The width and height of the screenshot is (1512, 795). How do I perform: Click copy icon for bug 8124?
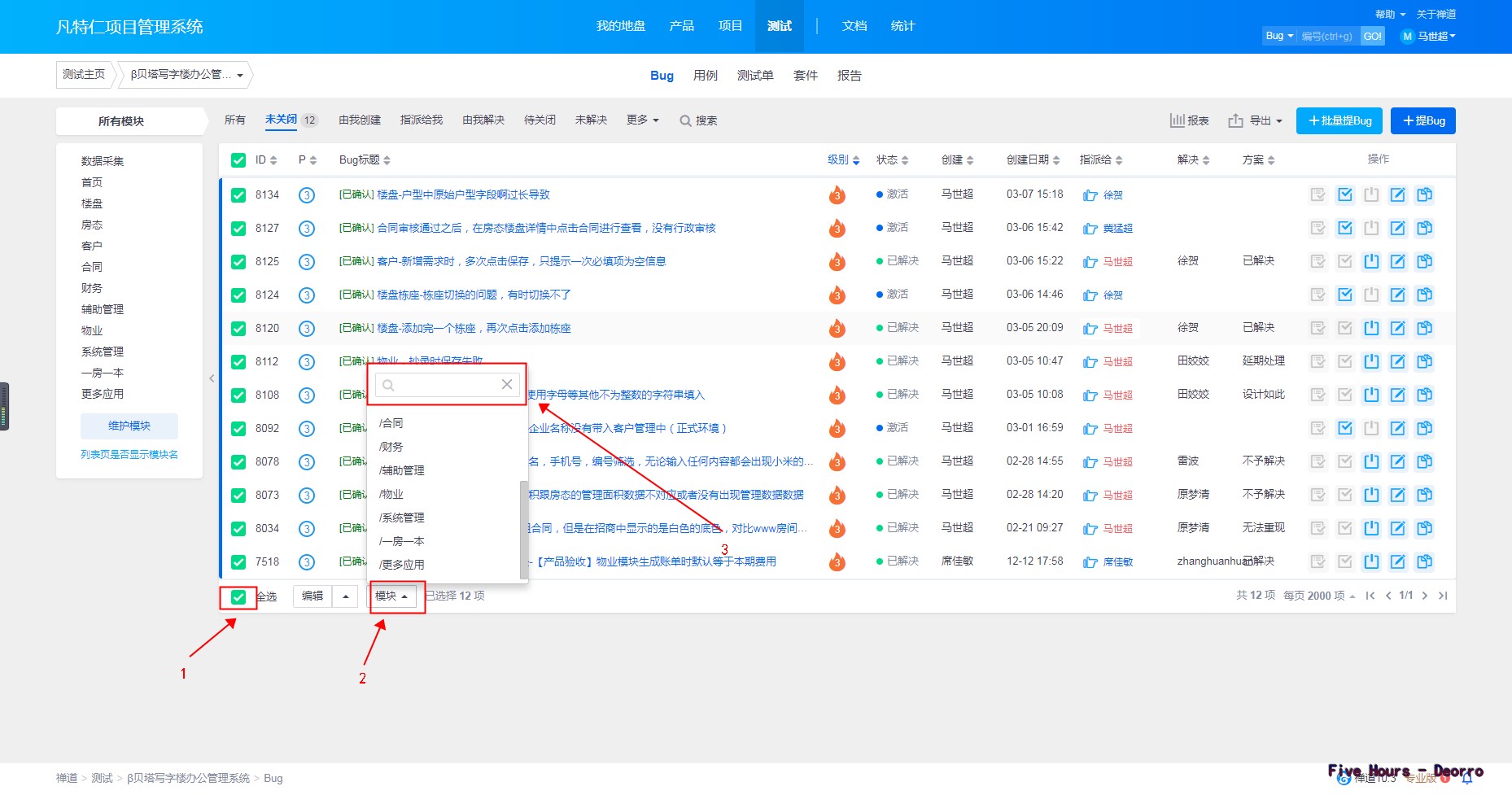click(x=1424, y=295)
